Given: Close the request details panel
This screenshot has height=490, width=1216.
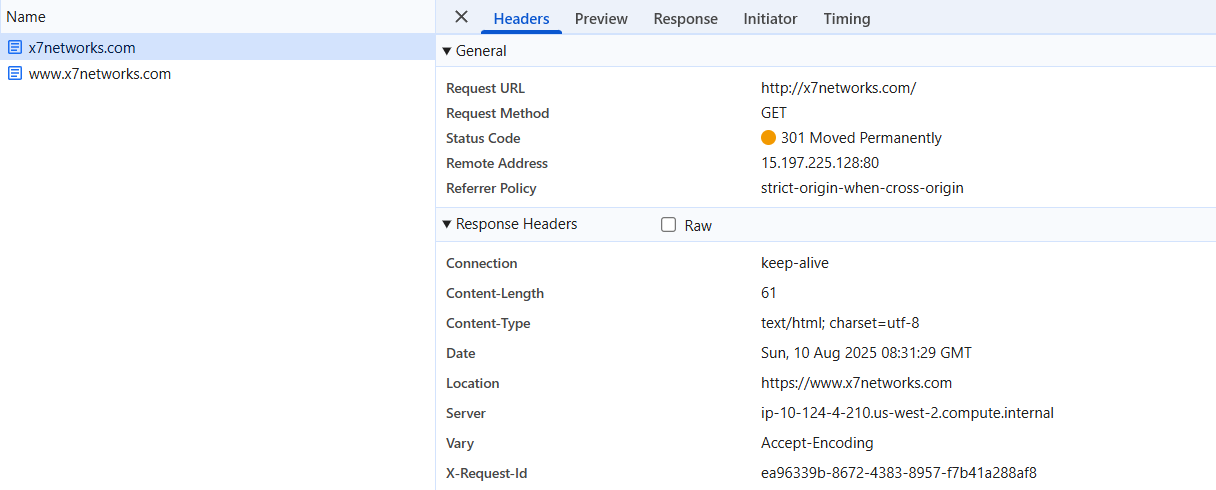Looking at the screenshot, I should pyautogui.click(x=461, y=17).
